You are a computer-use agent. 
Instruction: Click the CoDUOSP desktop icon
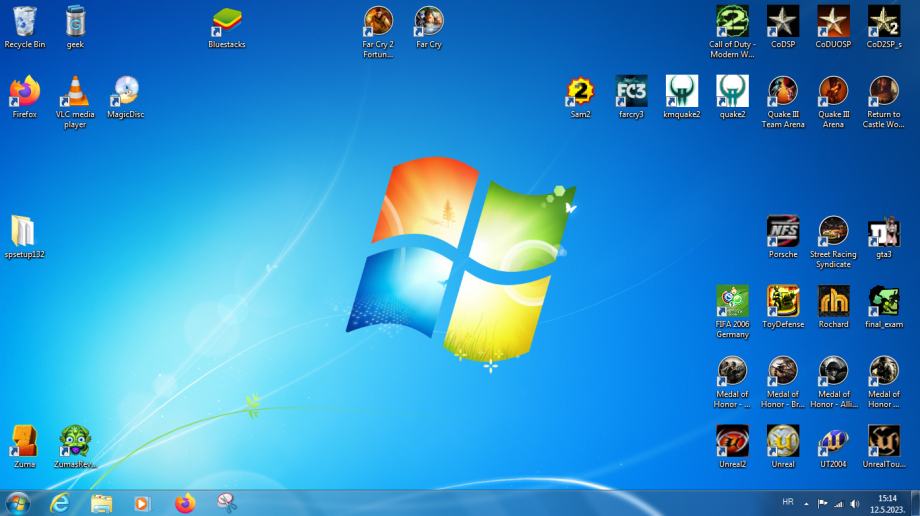point(833,28)
